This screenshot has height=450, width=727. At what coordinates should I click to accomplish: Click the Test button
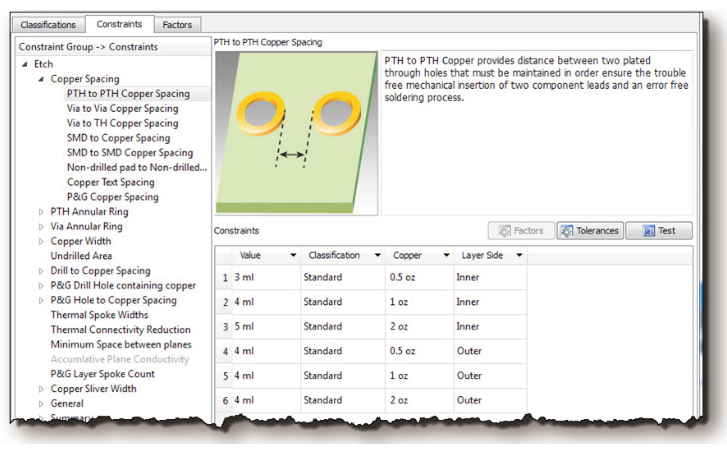(658, 231)
